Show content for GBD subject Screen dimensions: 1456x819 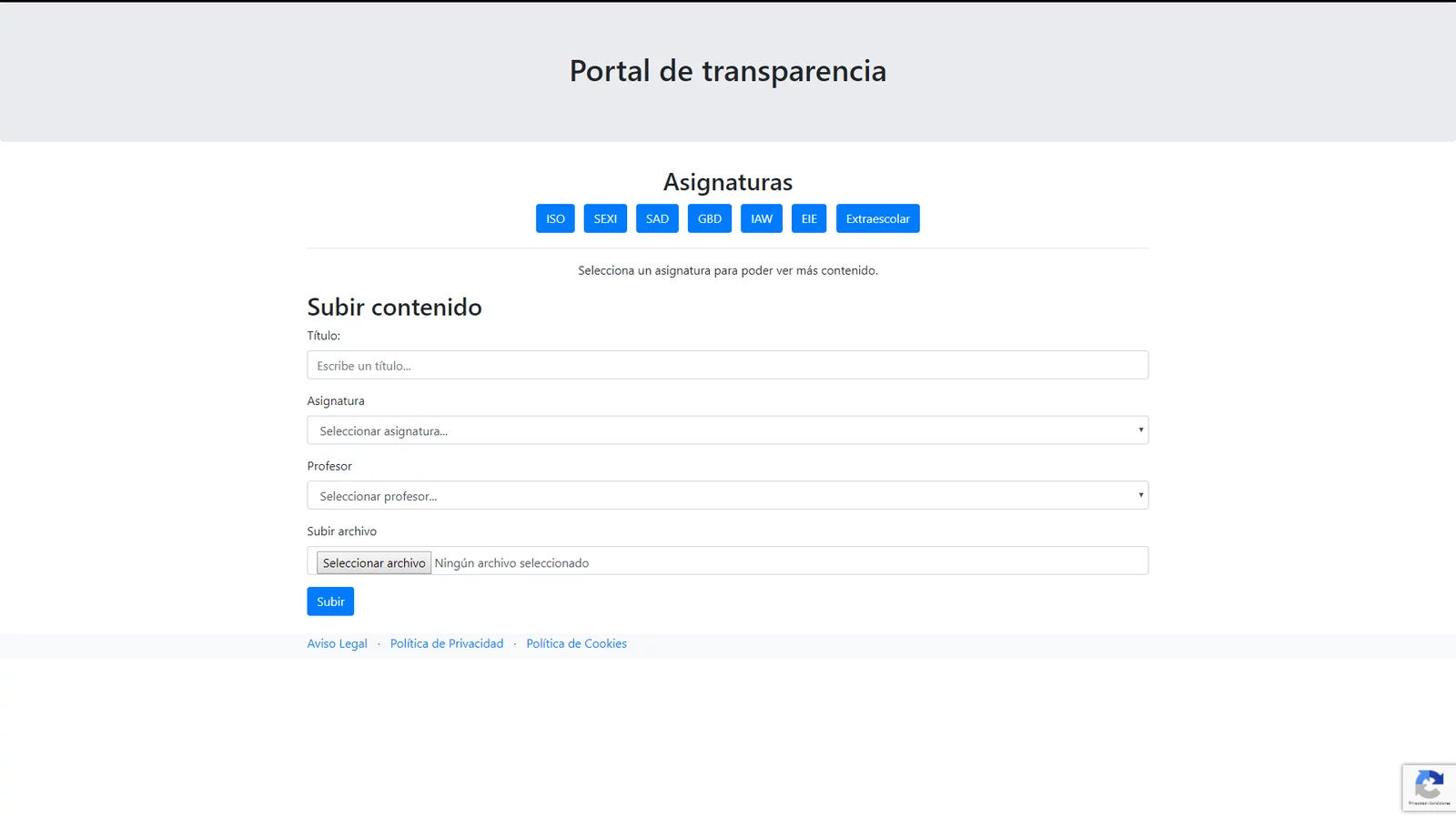coord(709,218)
